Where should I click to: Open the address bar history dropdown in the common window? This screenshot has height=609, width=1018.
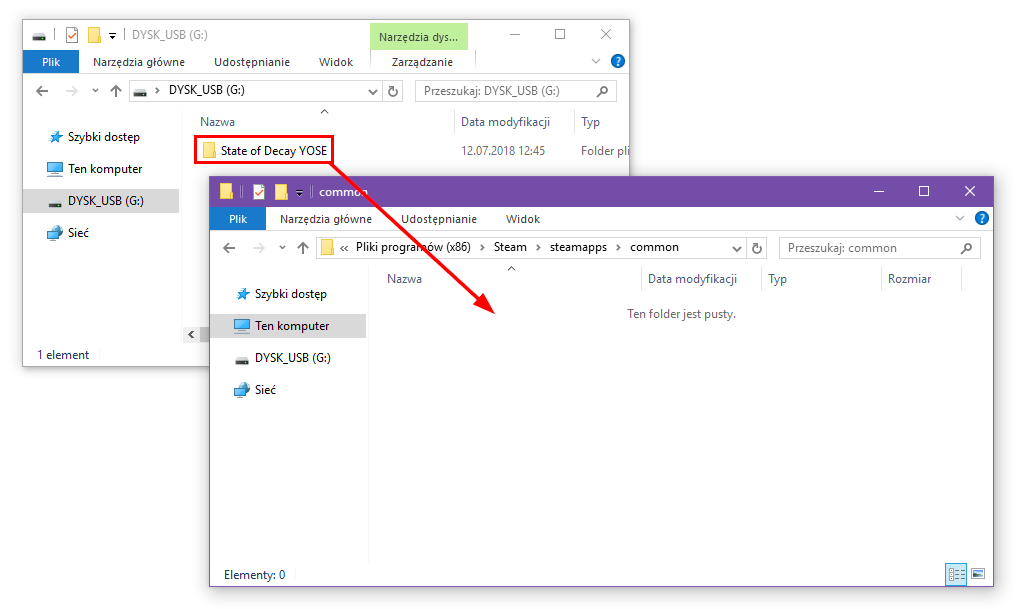coord(737,248)
